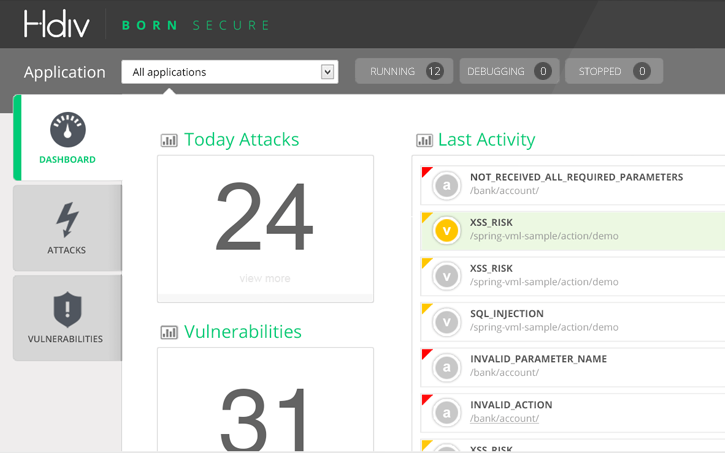
Task: Open the Dashboard gauge icon
Action: [68, 129]
